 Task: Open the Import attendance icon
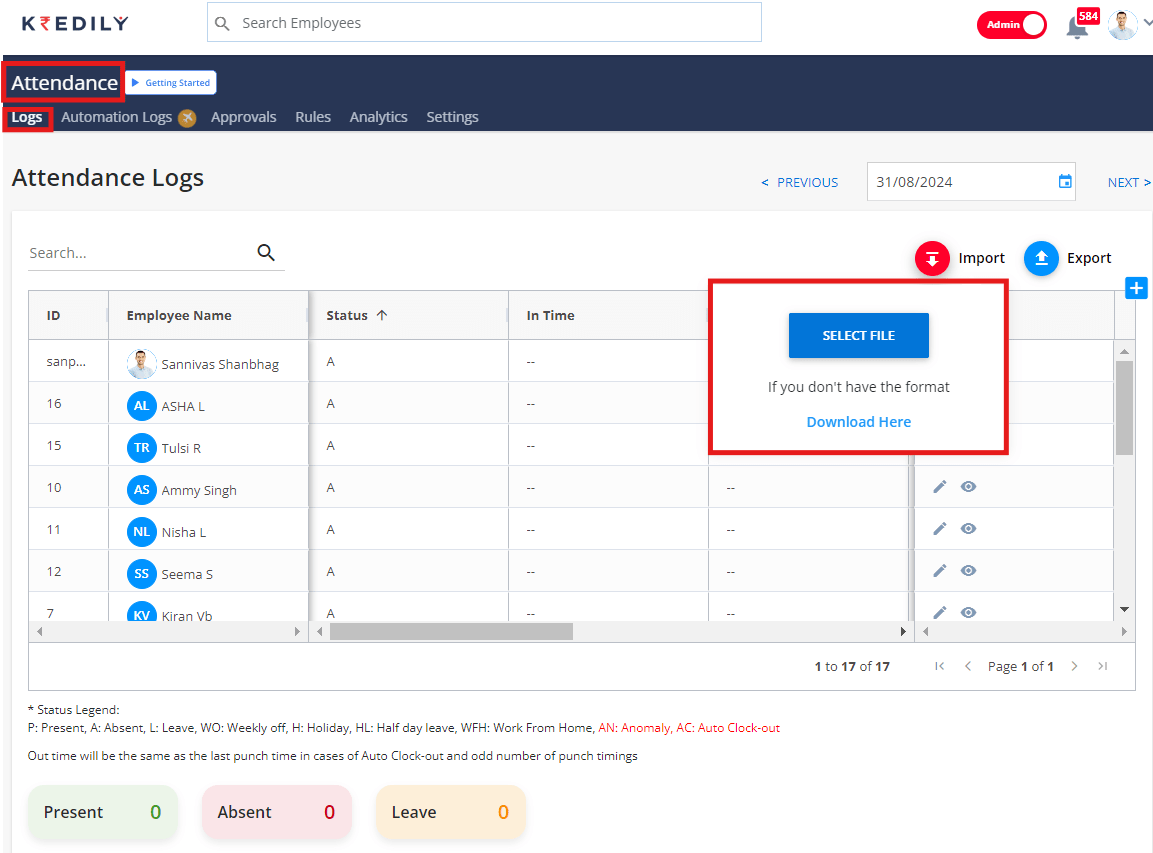[932, 258]
